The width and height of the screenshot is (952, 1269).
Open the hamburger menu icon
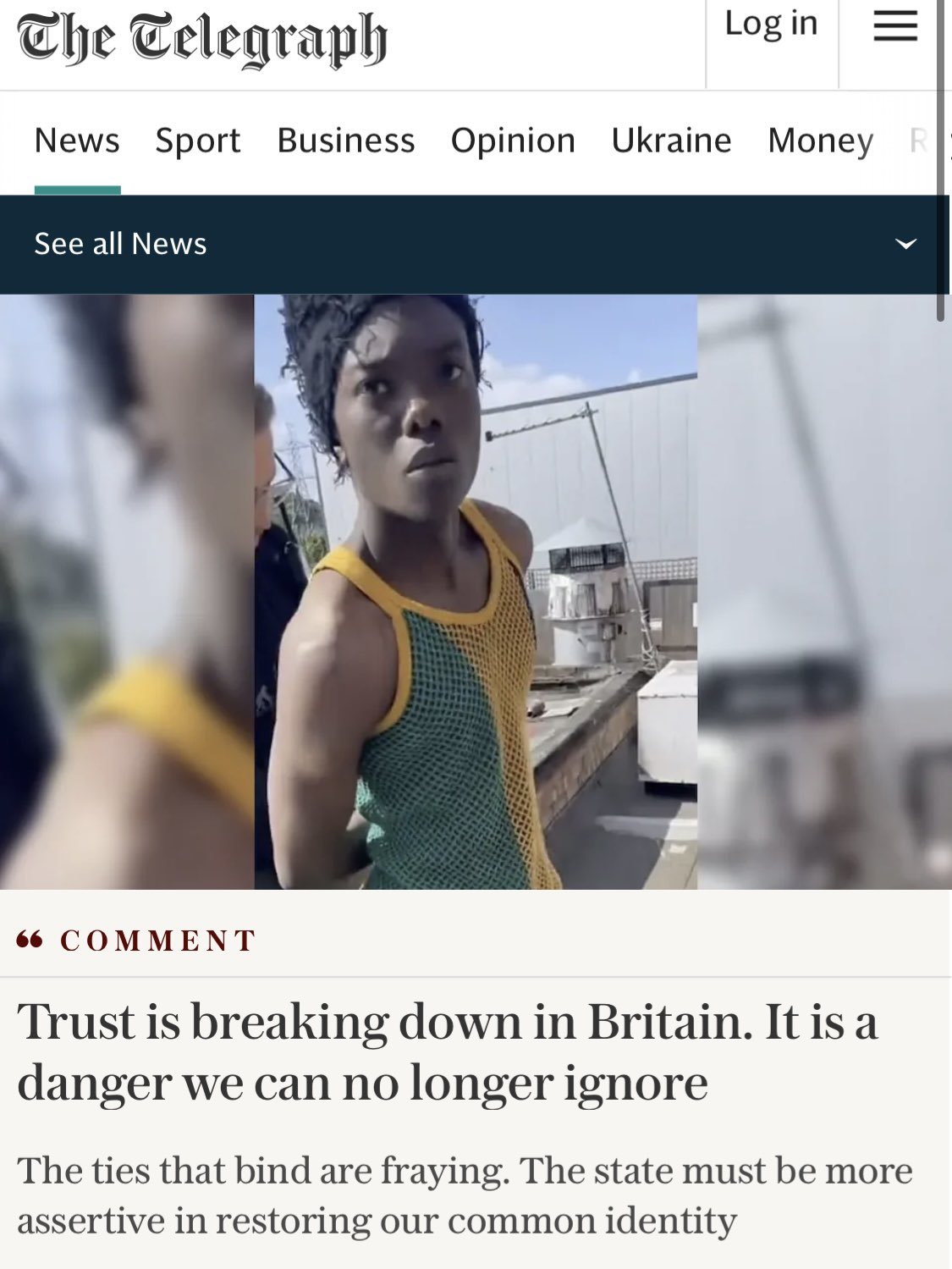click(x=895, y=25)
